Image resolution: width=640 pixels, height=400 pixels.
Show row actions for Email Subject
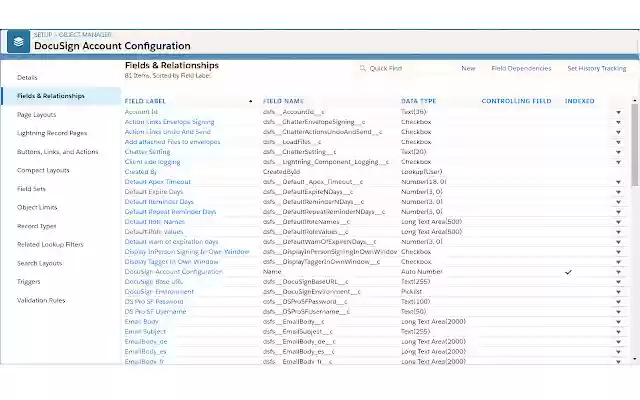[x=618, y=331]
